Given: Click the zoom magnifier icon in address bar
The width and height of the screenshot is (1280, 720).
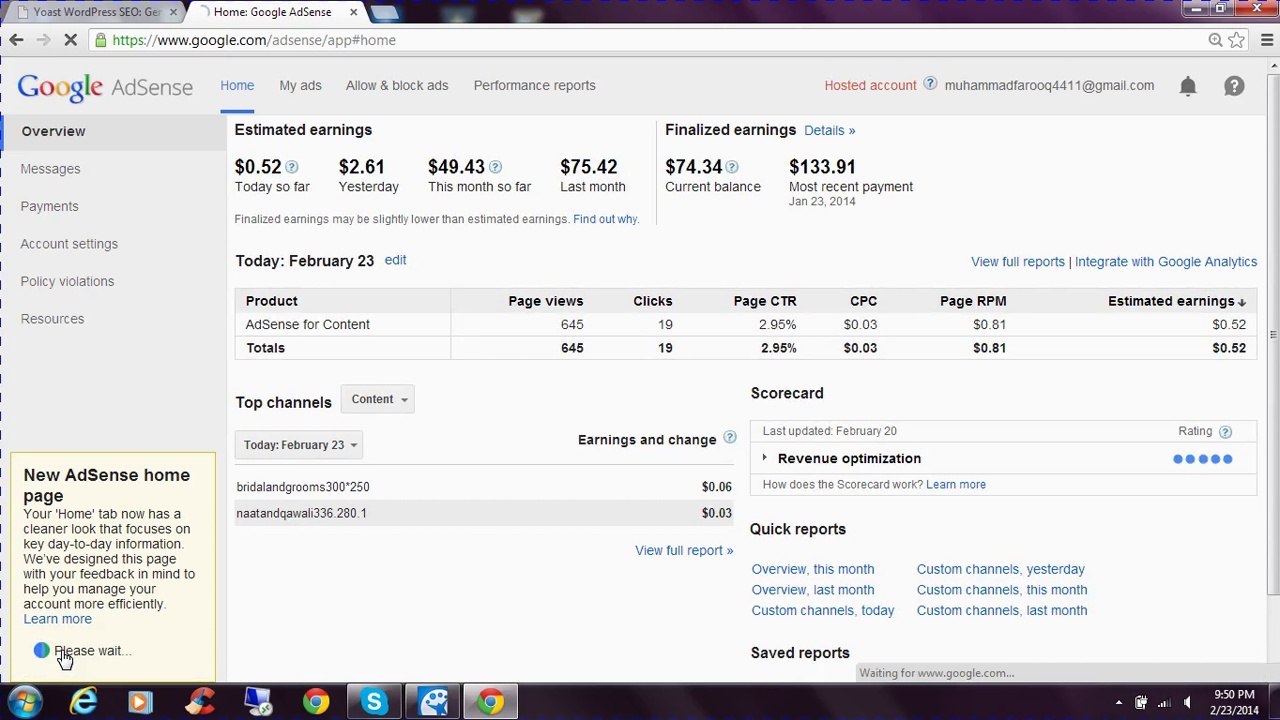Looking at the screenshot, I should 1215,40.
